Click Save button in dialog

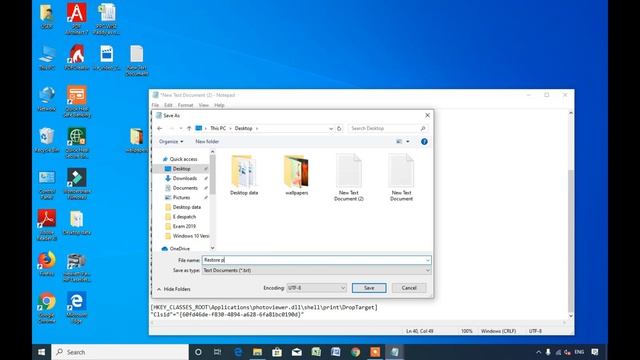click(369, 288)
